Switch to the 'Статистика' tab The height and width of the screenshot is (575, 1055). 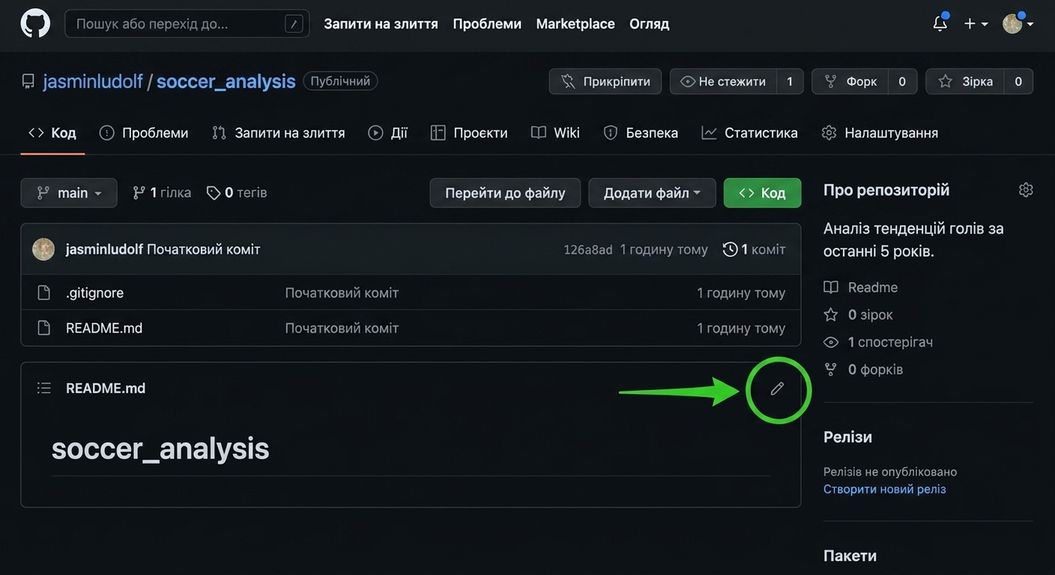pyautogui.click(x=750, y=133)
